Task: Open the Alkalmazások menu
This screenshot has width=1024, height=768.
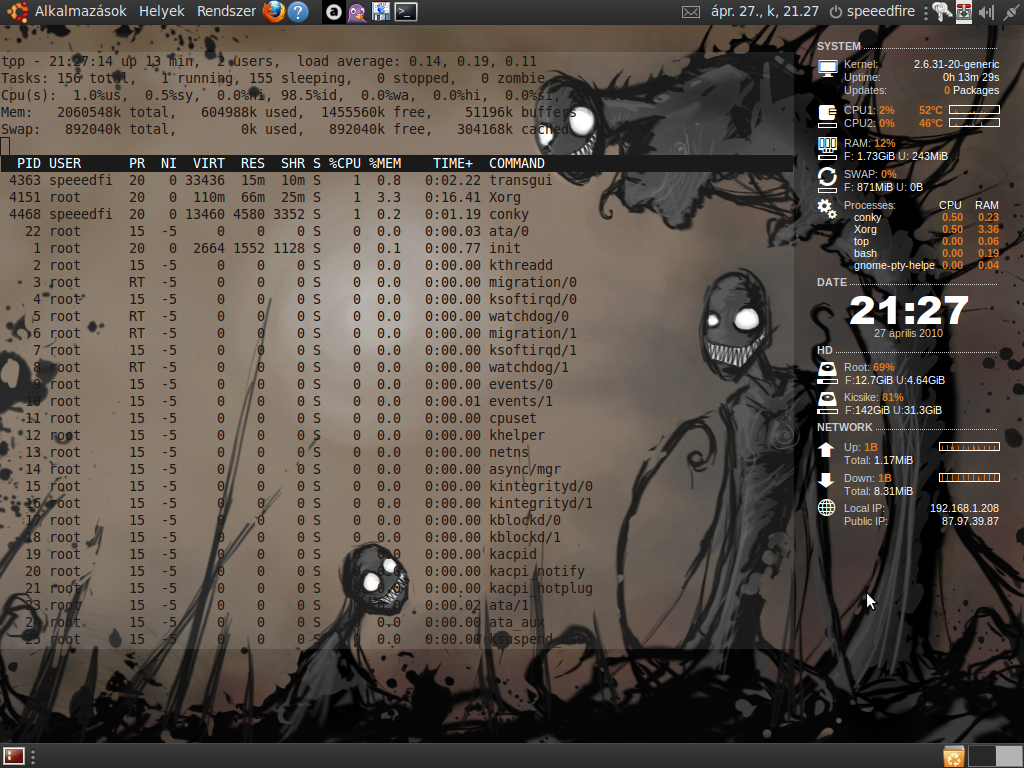Action: point(80,11)
